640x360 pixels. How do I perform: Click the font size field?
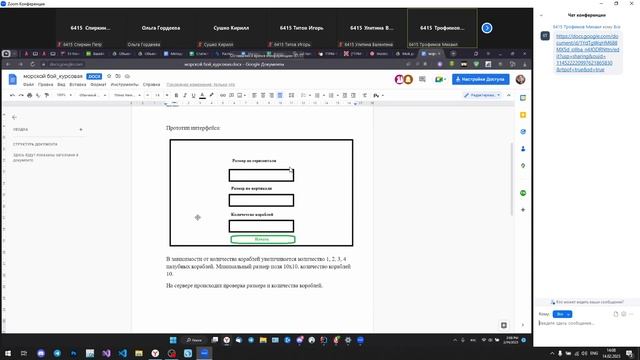tap(157, 95)
